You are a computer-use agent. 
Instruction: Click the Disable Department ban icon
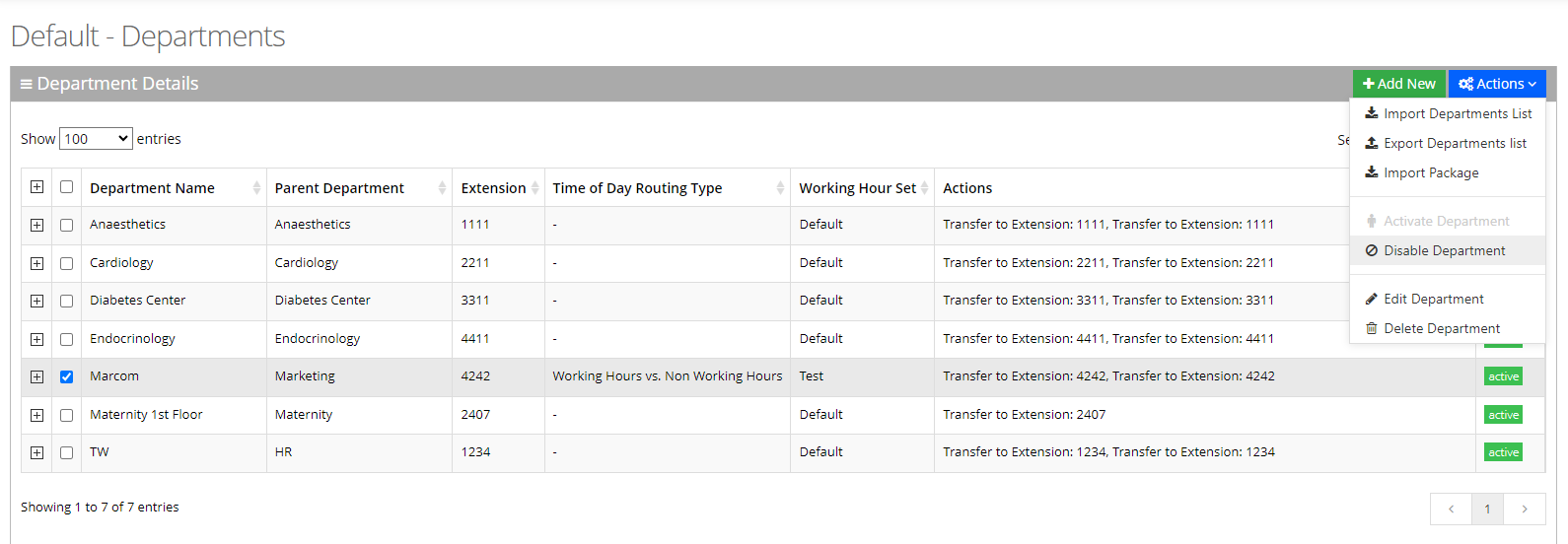[x=1371, y=250]
